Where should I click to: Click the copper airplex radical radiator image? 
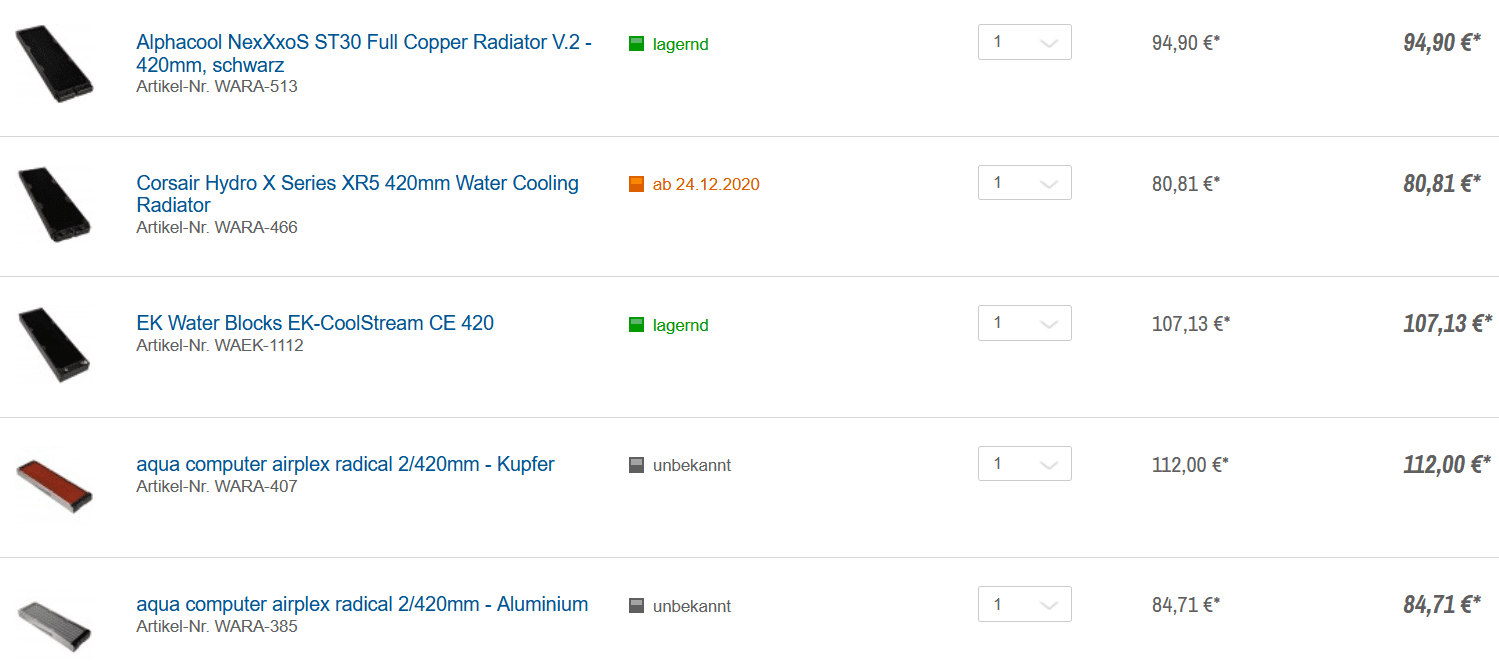tap(54, 485)
